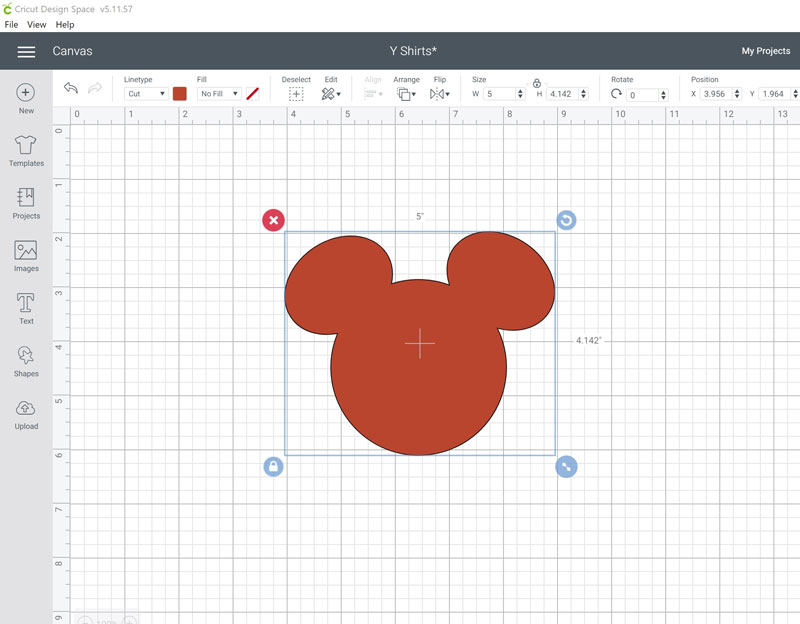Click the Y Shirts* project title

[413, 51]
